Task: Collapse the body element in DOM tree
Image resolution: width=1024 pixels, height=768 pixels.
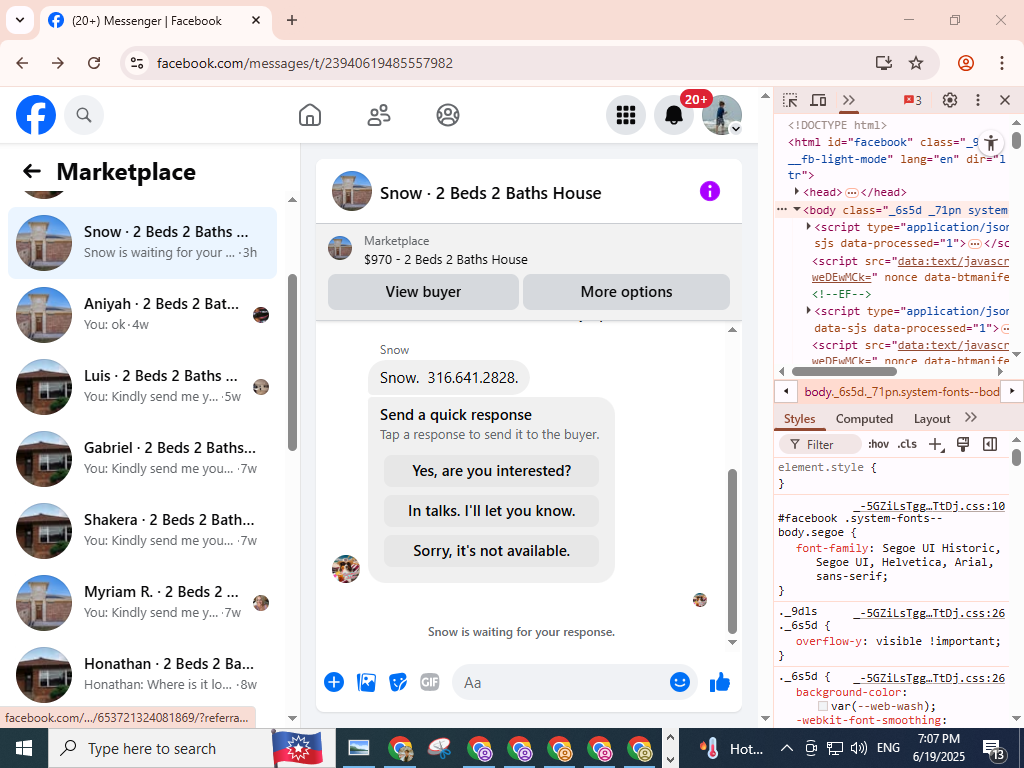Action: (x=797, y=210)
